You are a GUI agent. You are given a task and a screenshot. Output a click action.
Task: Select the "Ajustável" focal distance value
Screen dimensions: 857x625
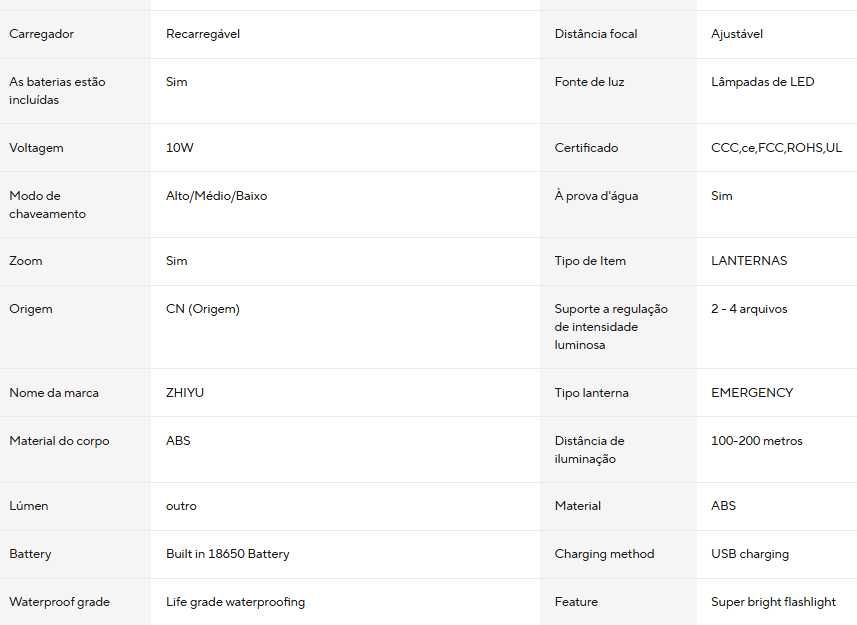(x=737, y=34)
